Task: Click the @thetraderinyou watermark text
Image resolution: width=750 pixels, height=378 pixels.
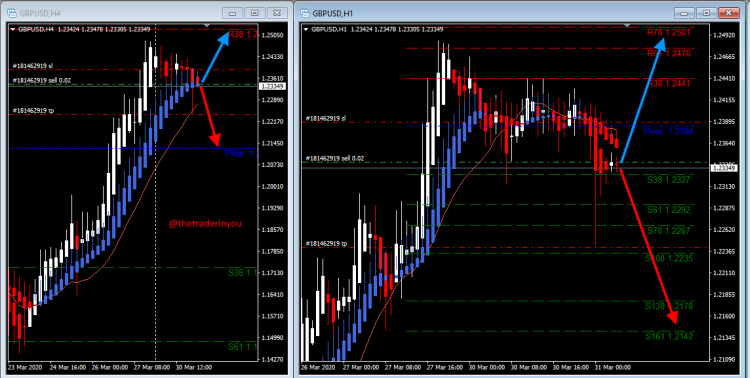Action: click(206, 223)
